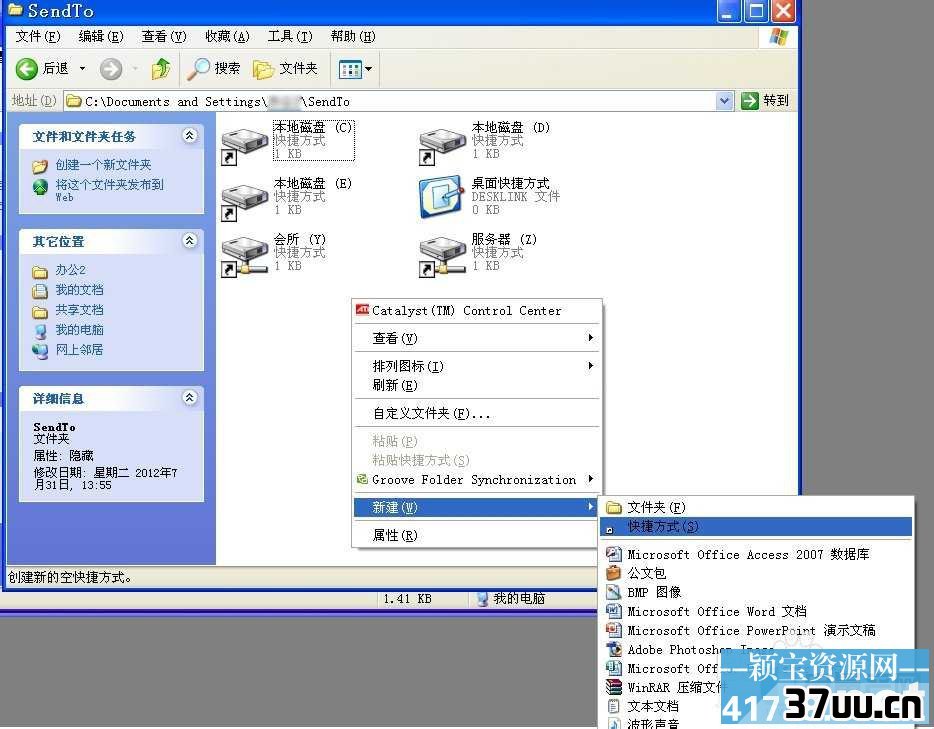Click the Adobe Photoshop Image file icon

click(x=614, y=649)
